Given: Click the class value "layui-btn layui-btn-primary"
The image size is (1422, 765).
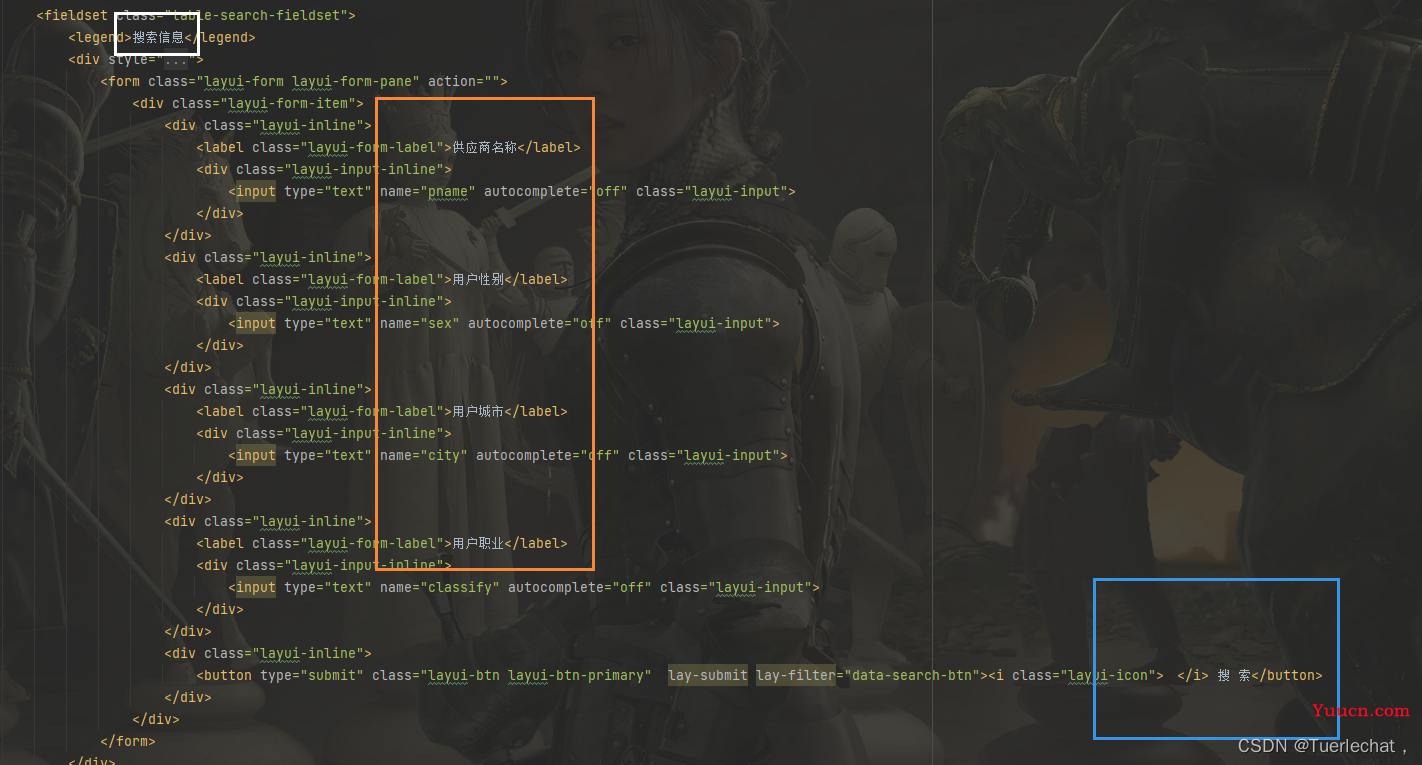Looking at the screenshot, I should tap(536, 675).
